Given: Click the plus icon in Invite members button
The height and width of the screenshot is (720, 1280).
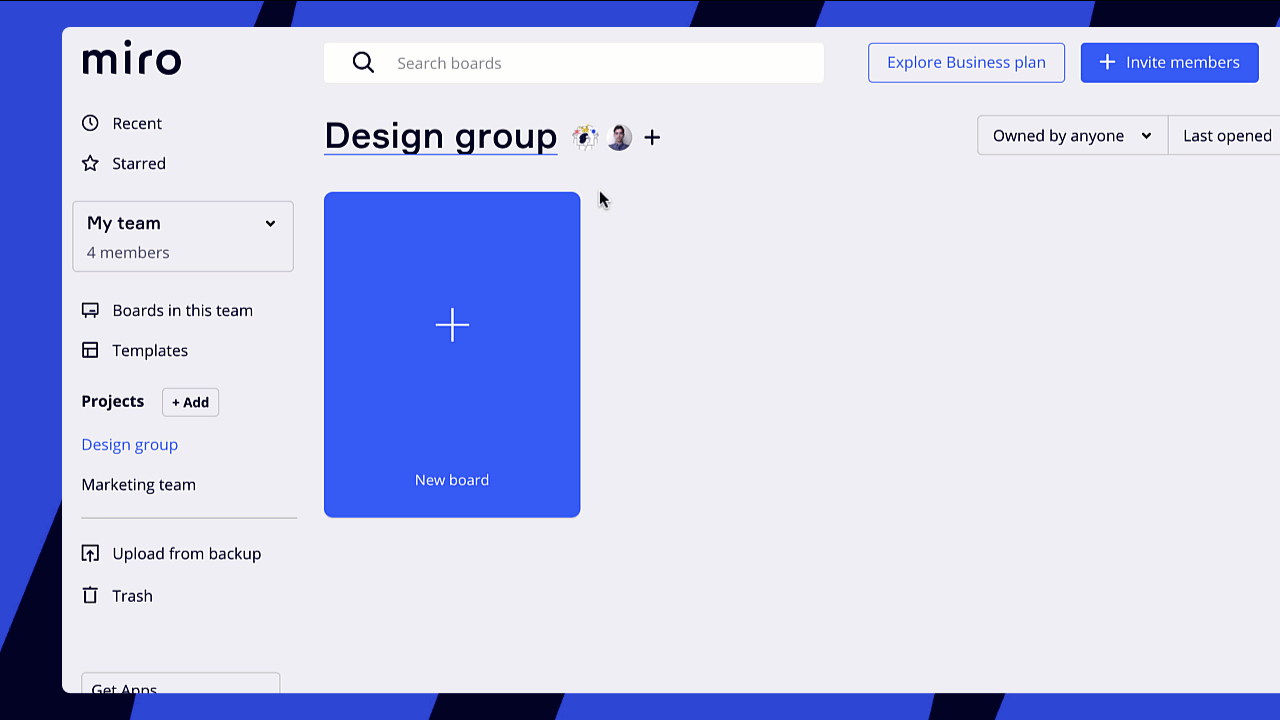Looking at the screenshot, I should [1107, 62].
